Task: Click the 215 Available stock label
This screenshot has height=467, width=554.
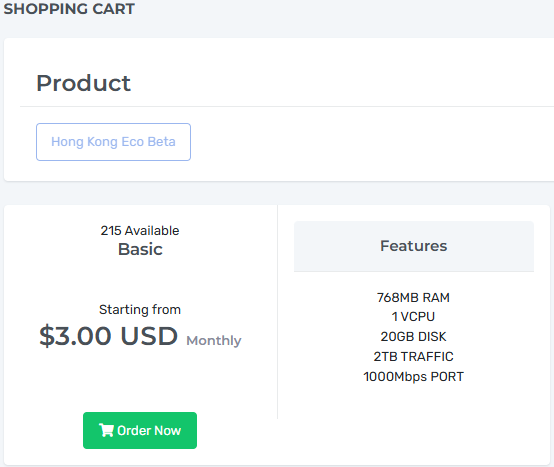Action: 140,231
